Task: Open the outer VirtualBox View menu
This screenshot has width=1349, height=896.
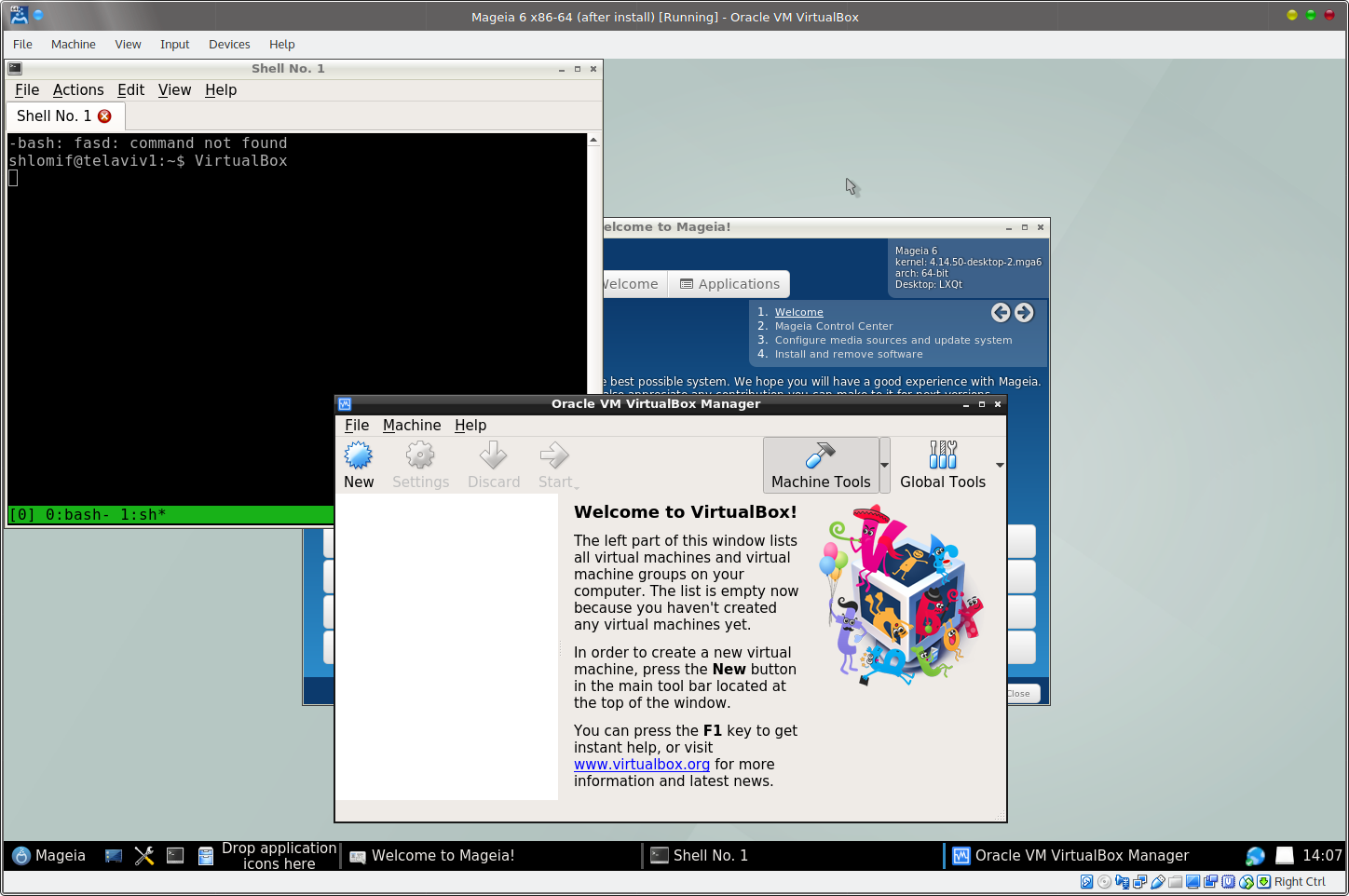Action: 128,44
